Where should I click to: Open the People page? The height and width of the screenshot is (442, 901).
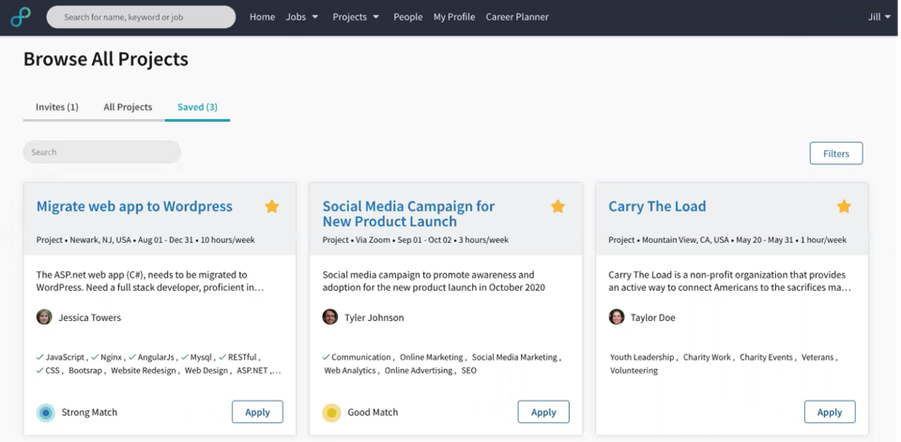click(x=408, y=17)
